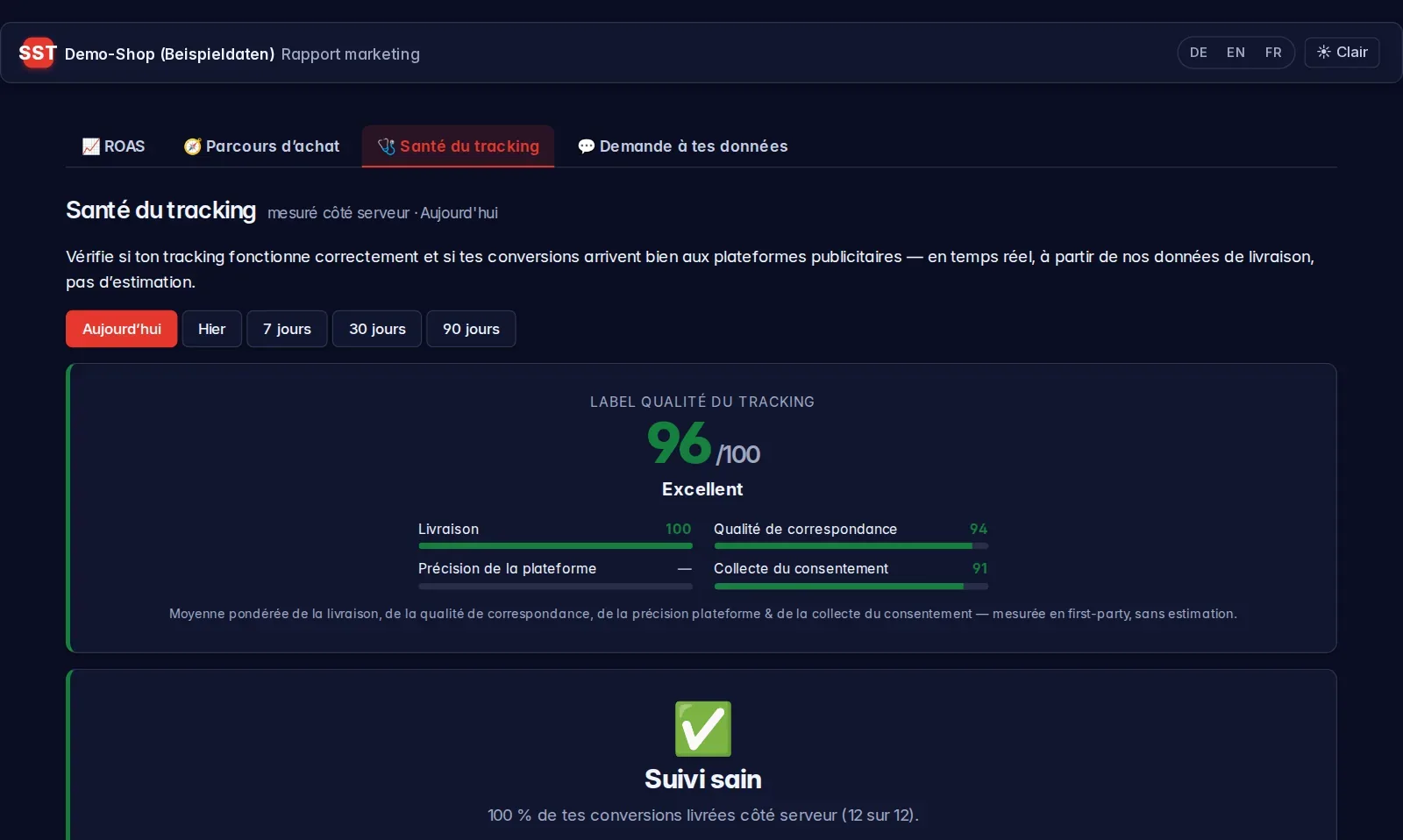Choose the 90 jours range
This screenshot has height=840, width=1403.
pyautogui.click(x=471, y=329)
